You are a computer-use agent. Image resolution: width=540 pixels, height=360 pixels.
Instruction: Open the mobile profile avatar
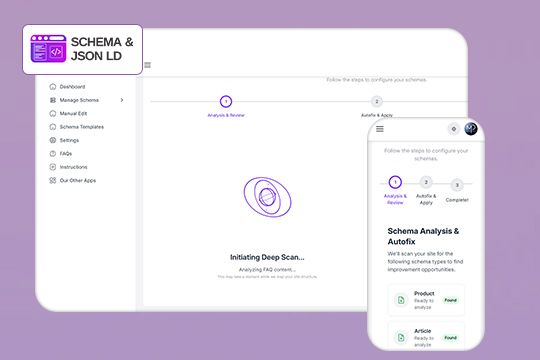pos(471,129)
